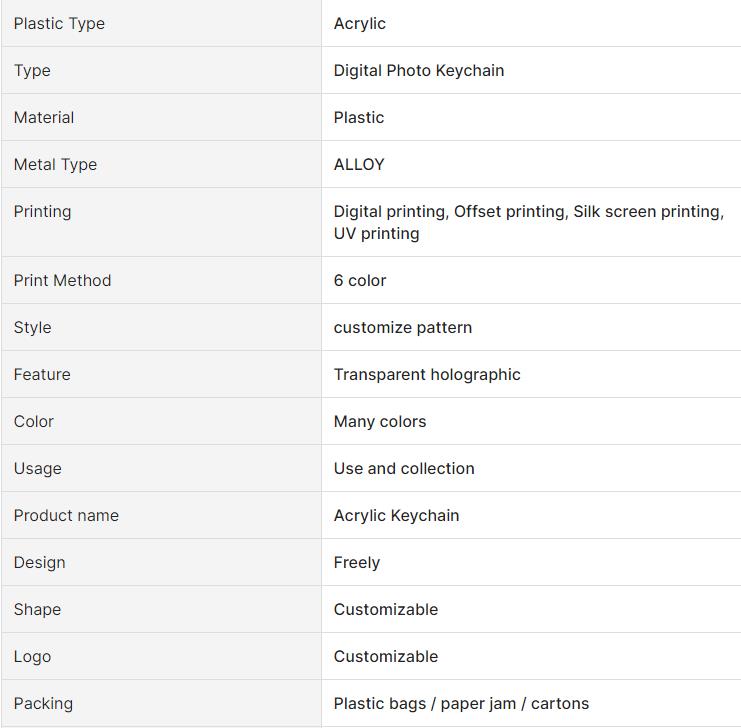
Task: Click the 'Material' row label
Action: tap(44, 117)
